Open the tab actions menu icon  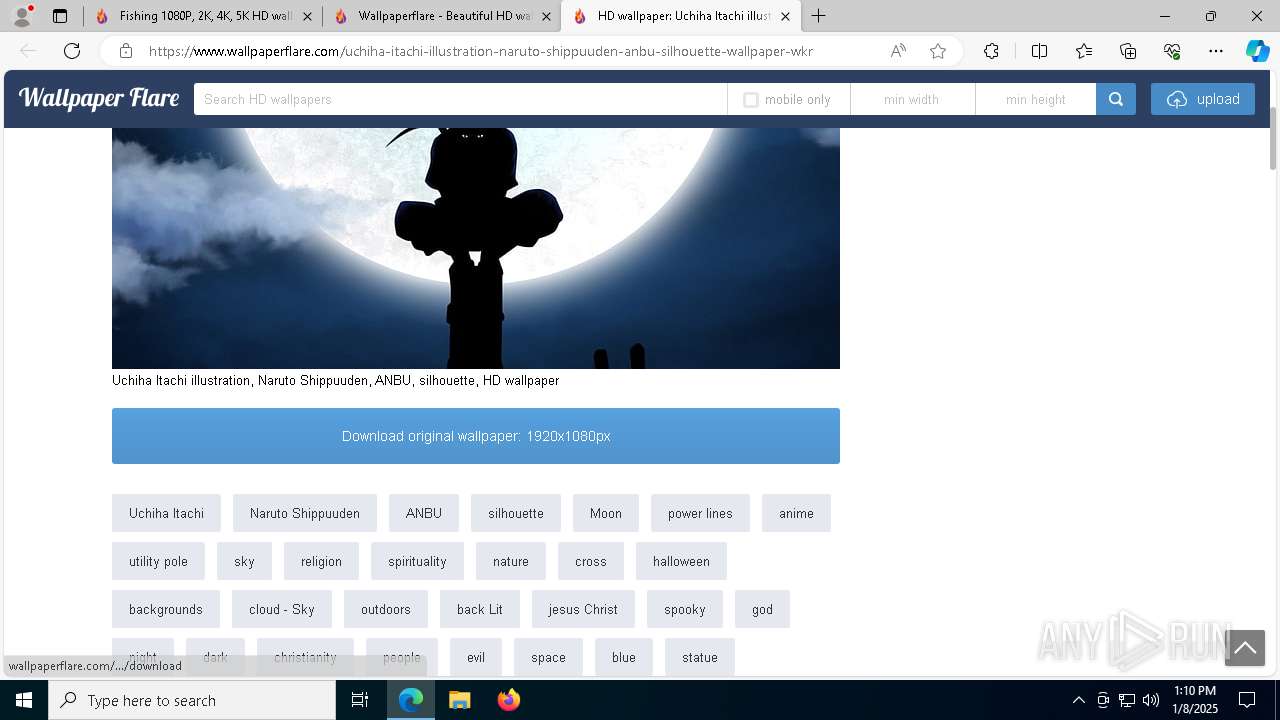(60, 16)
